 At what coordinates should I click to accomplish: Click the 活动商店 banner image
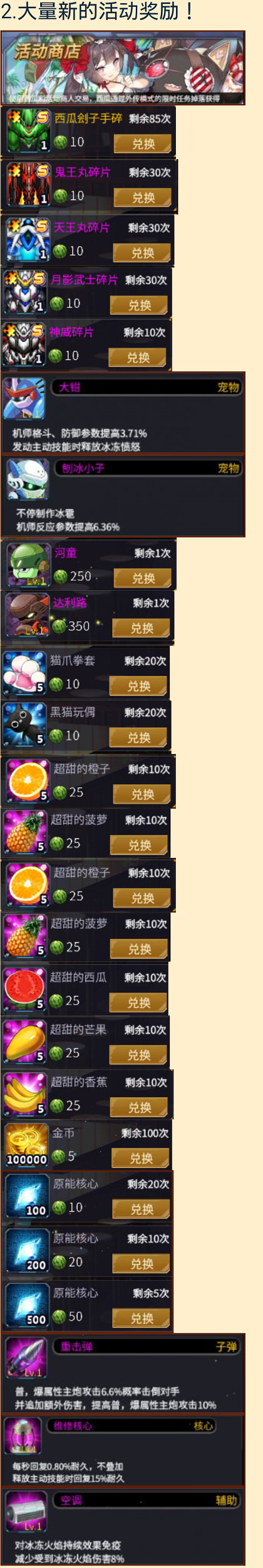pos(123,68)
